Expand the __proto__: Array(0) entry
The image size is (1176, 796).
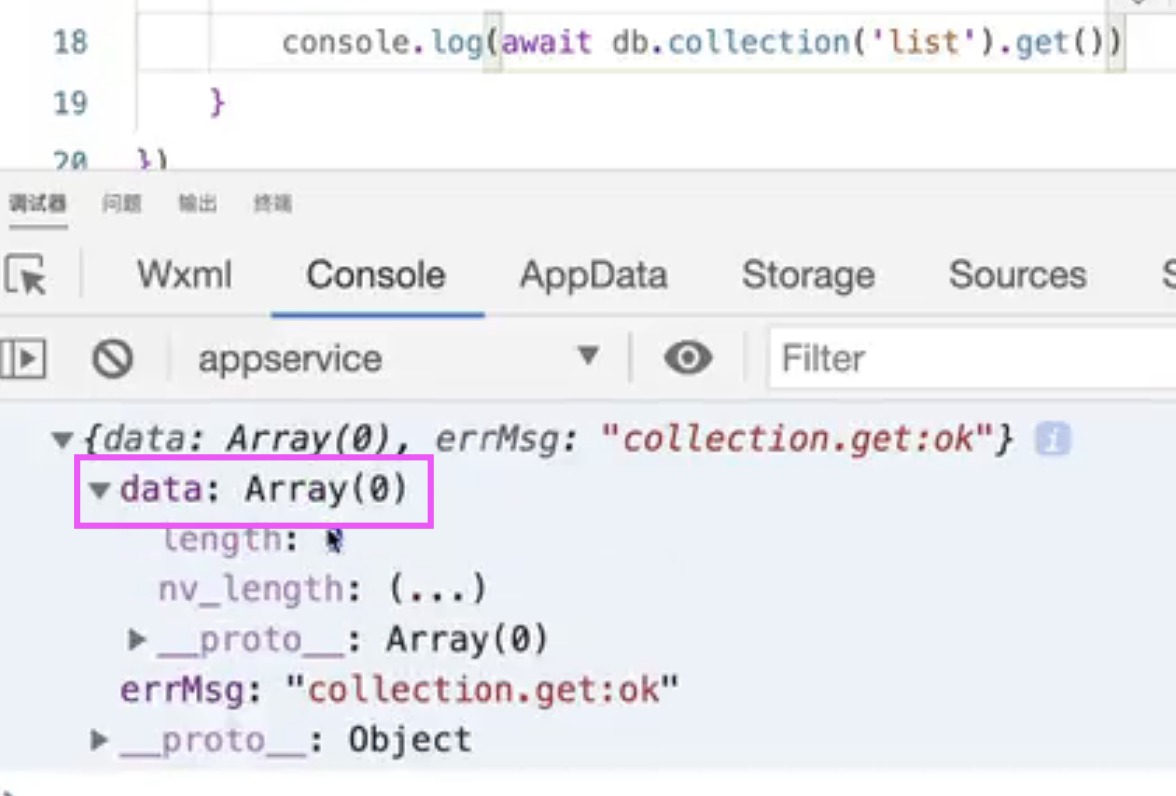point(138,639)
